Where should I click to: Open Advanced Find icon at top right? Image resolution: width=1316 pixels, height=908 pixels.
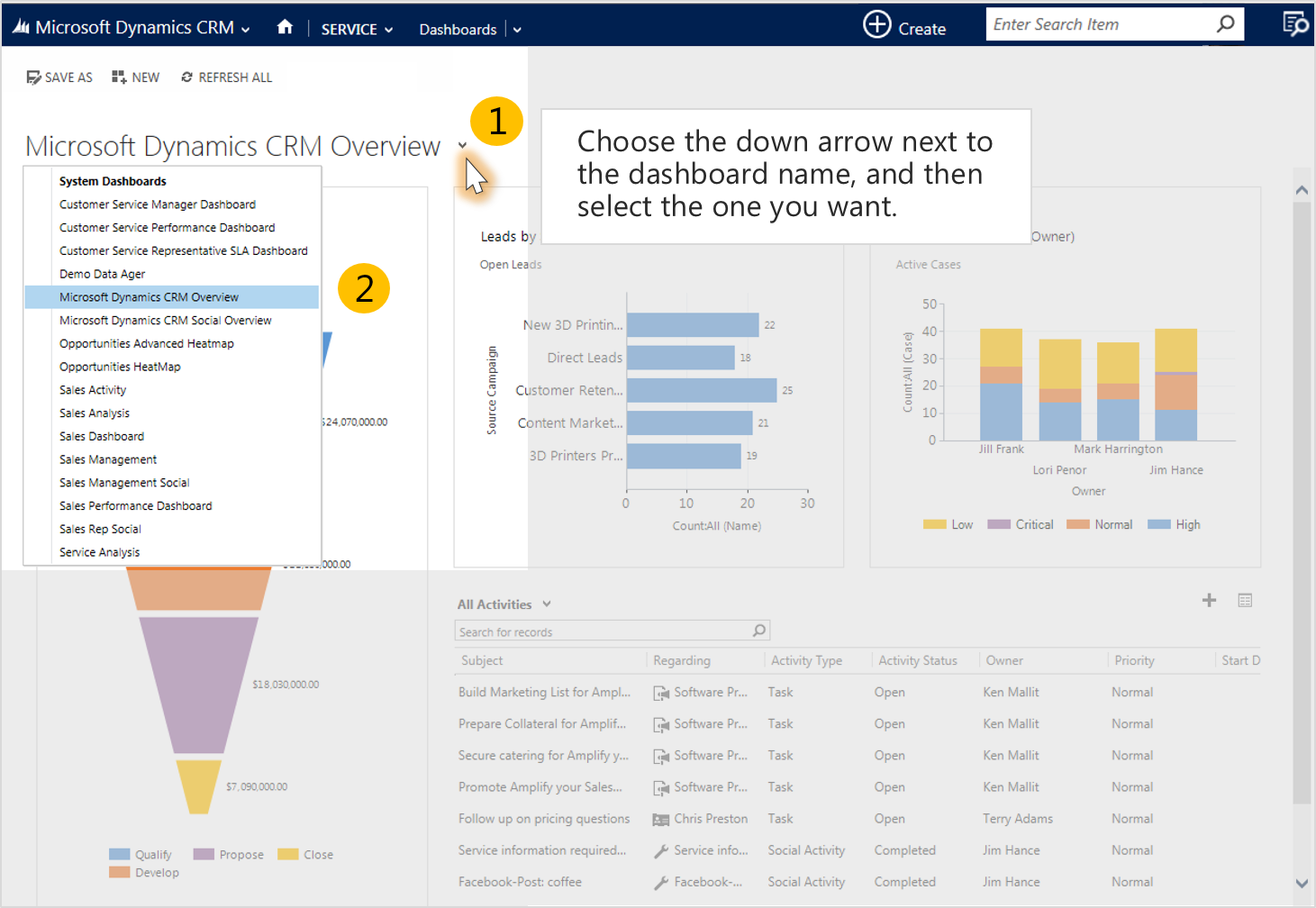1294,24
